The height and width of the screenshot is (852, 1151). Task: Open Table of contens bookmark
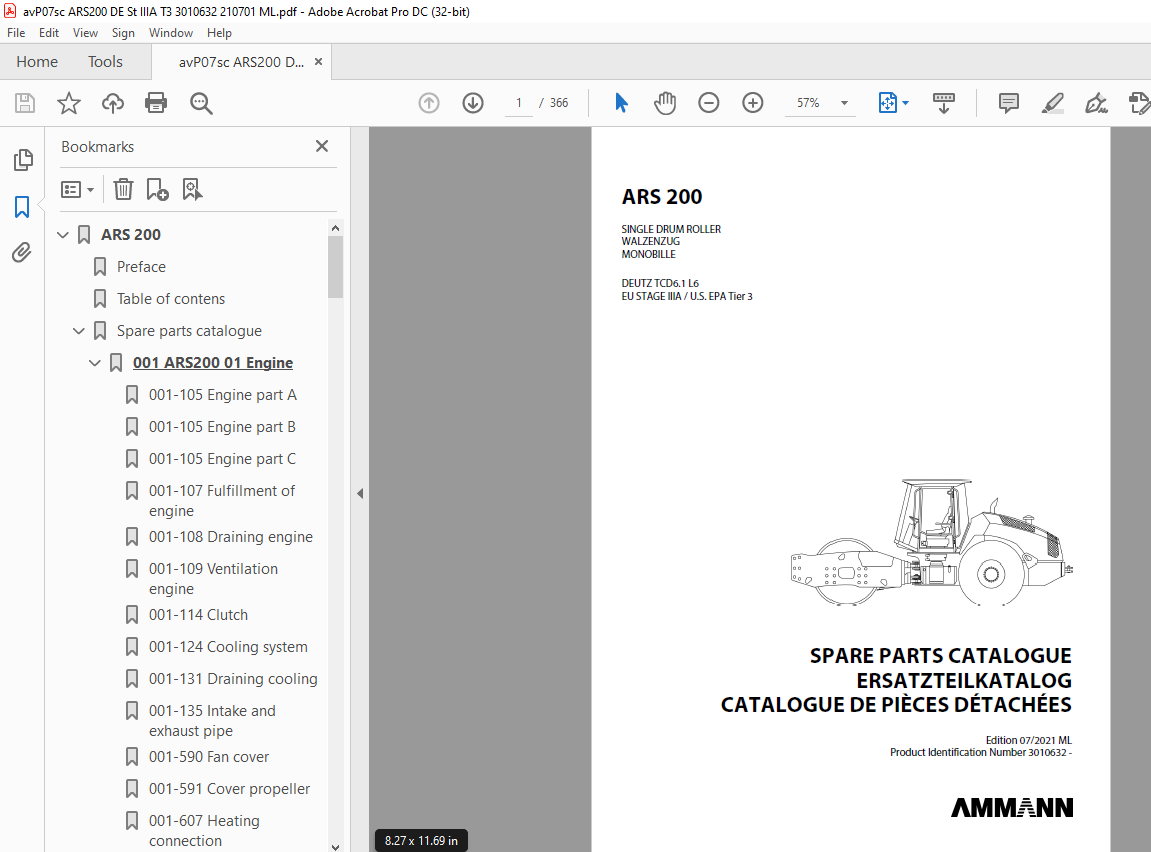170,299
